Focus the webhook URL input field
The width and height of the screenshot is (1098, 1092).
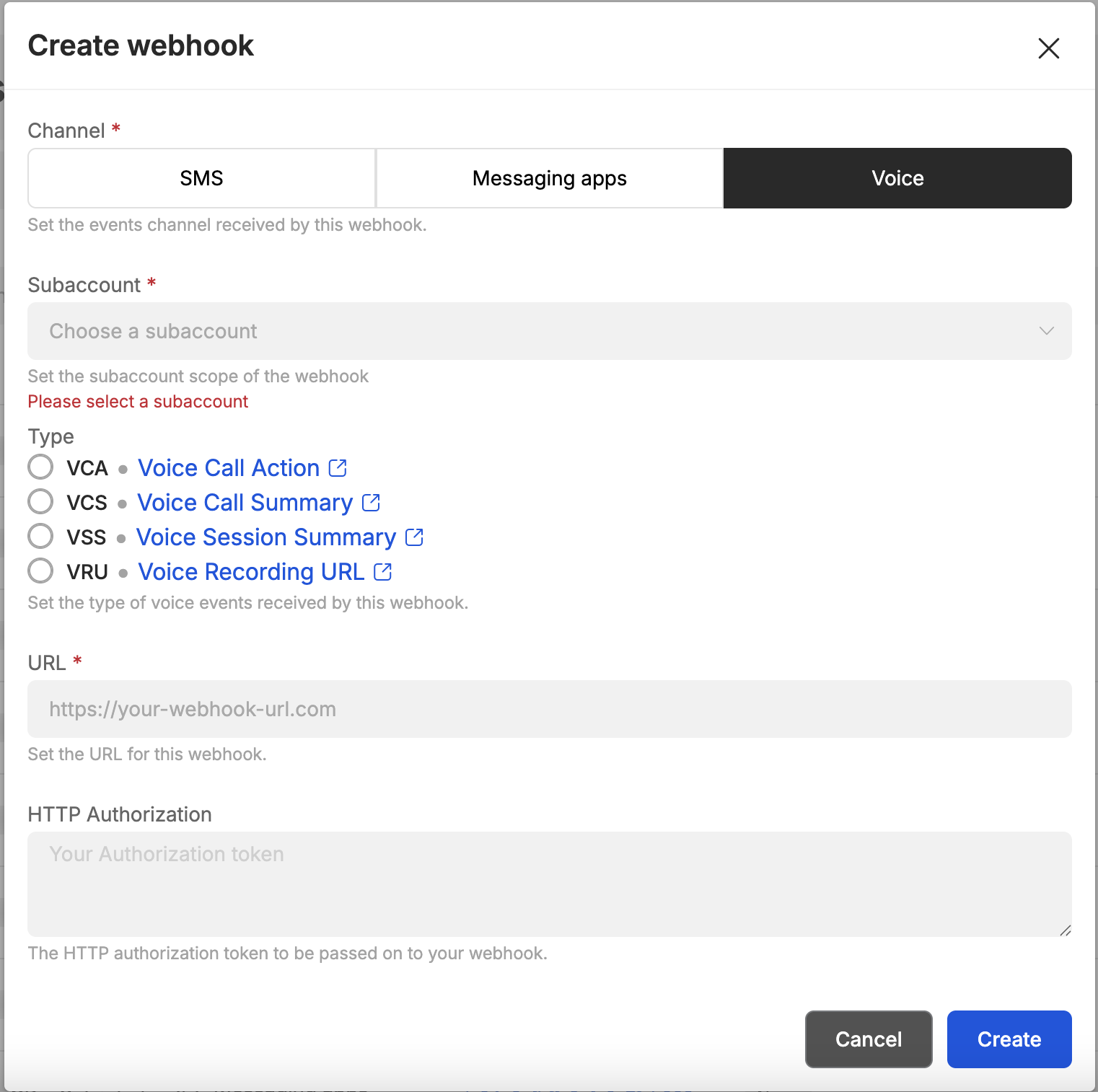pos(549,709)
